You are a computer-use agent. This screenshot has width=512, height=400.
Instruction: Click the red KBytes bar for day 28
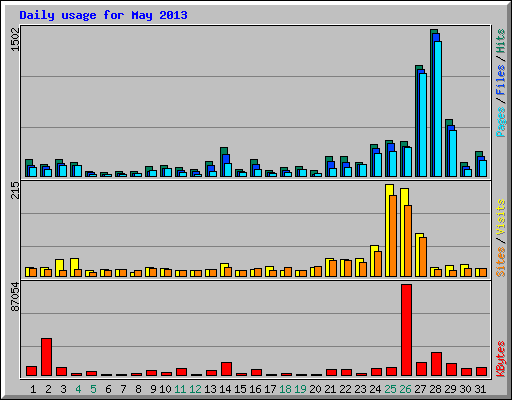pyautogui.click(x=436, y=364)
